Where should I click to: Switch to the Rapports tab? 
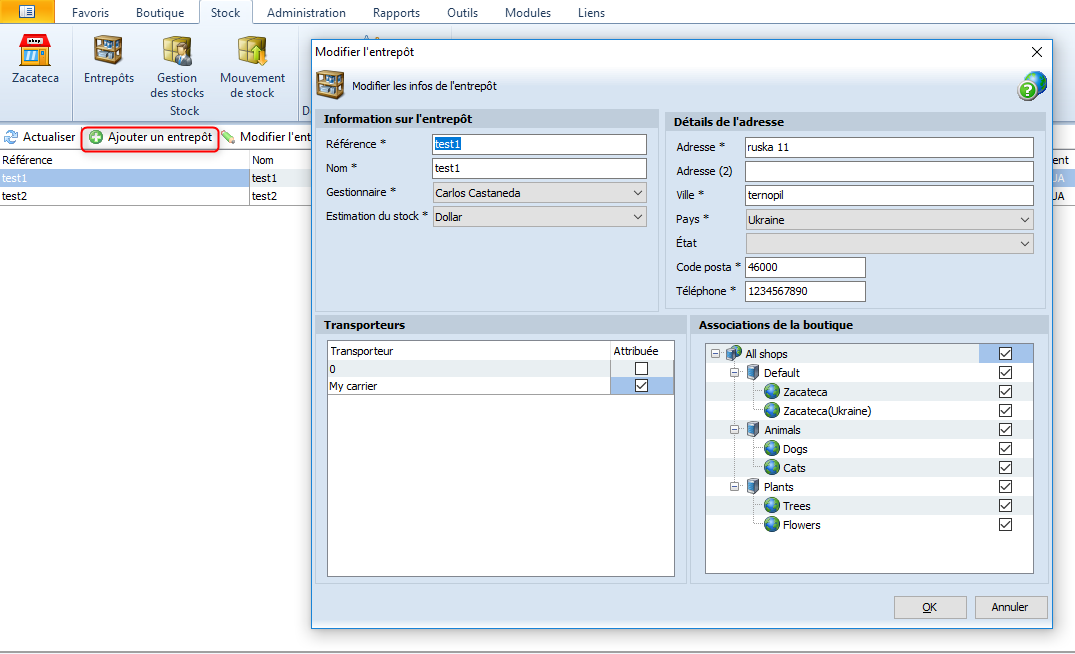[x=396, y=12]
